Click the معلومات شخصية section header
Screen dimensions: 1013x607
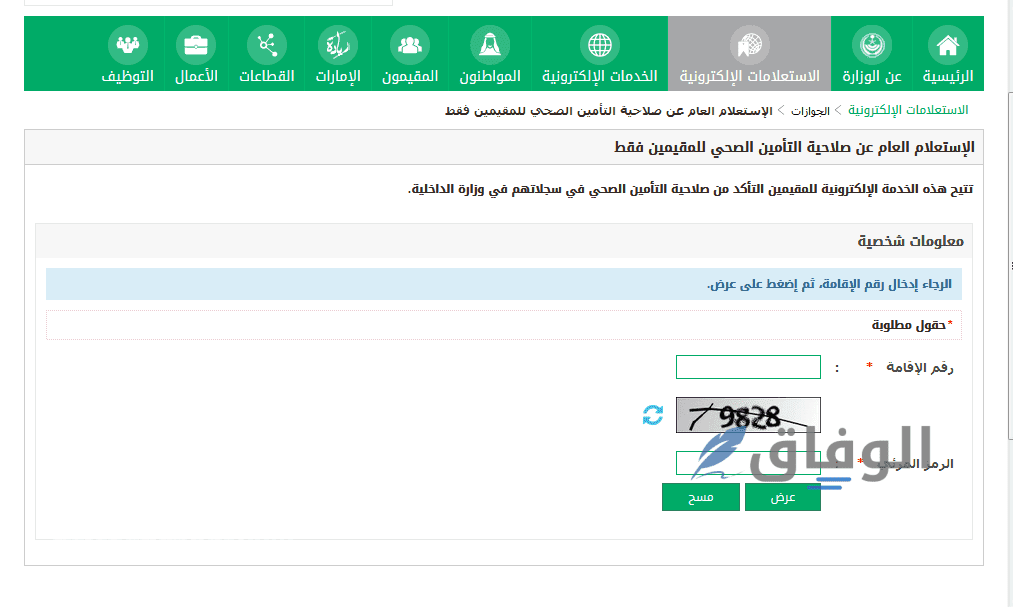(910, 241)
